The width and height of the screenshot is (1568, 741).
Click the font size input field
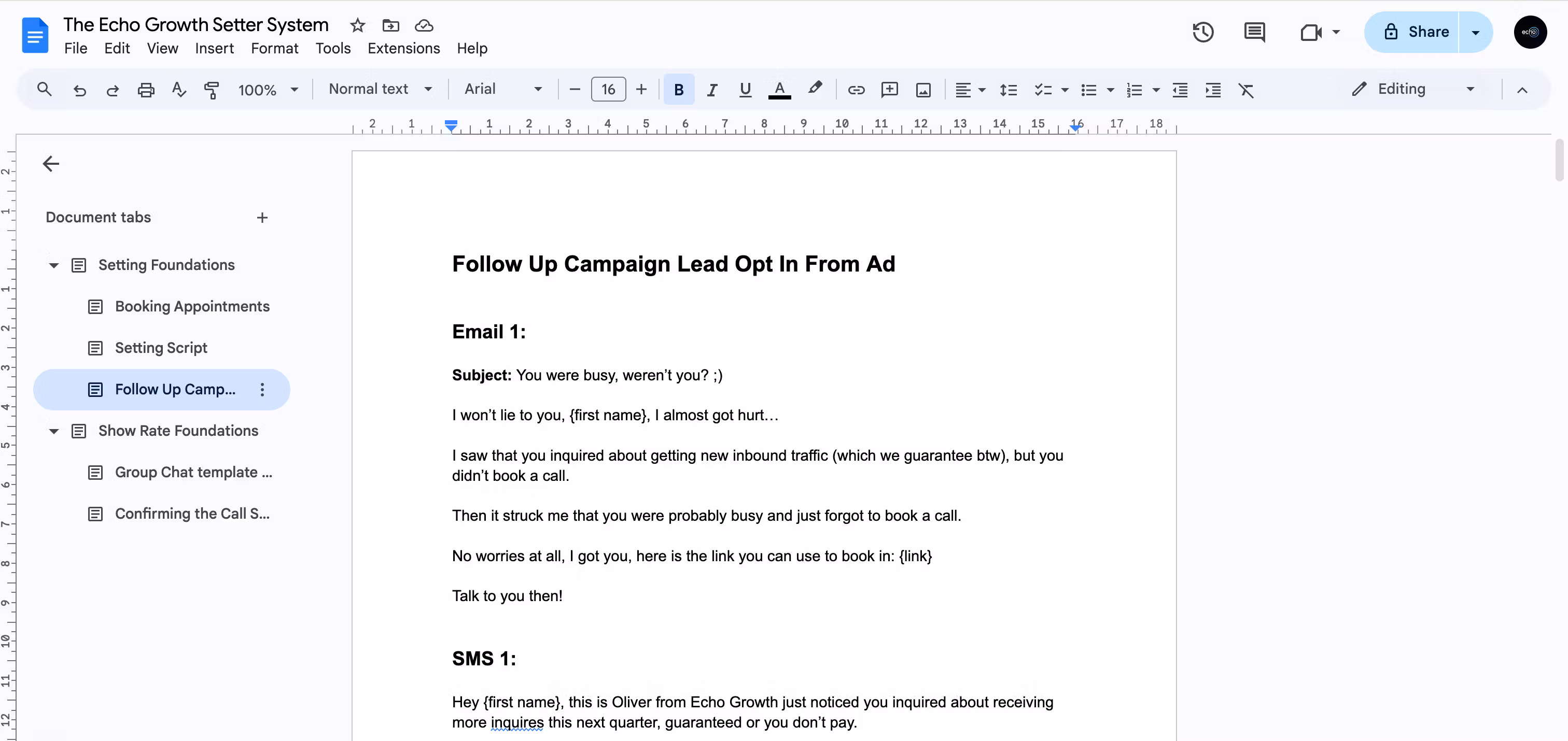point(608,90)
